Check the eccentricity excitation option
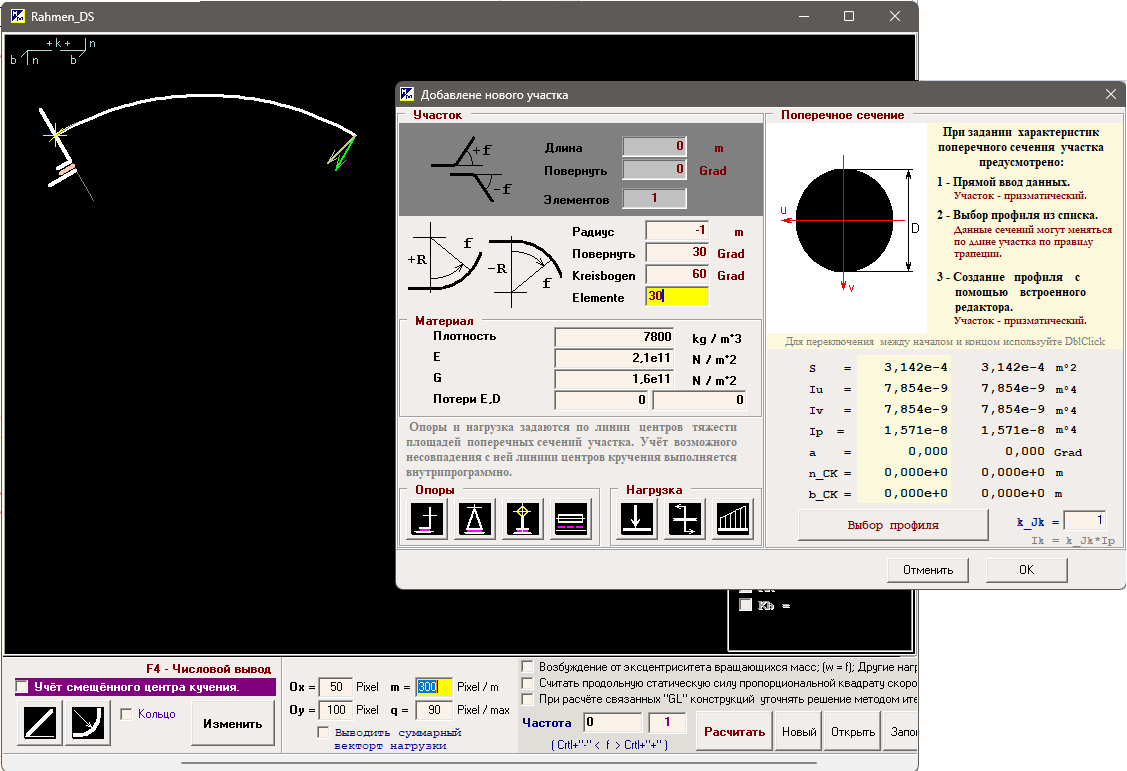Viewport: 1127px width, 771px height. (x=528, y=666)
